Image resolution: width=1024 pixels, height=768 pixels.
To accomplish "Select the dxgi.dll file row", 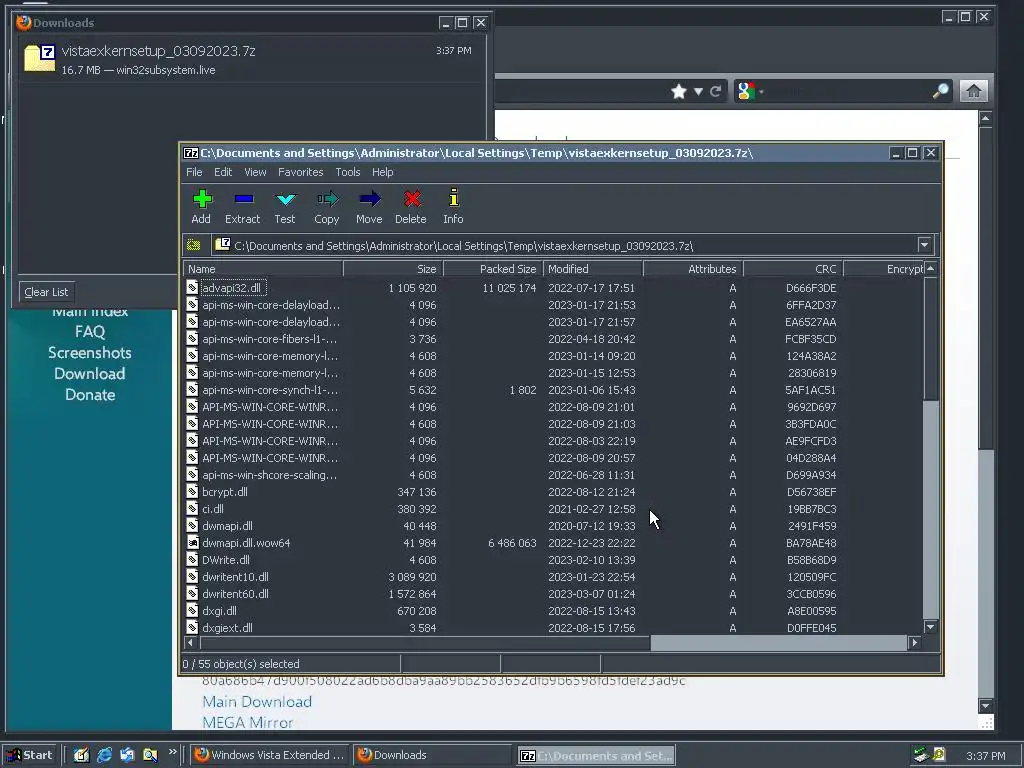I will pyautogui.click(x=553, y=611).
